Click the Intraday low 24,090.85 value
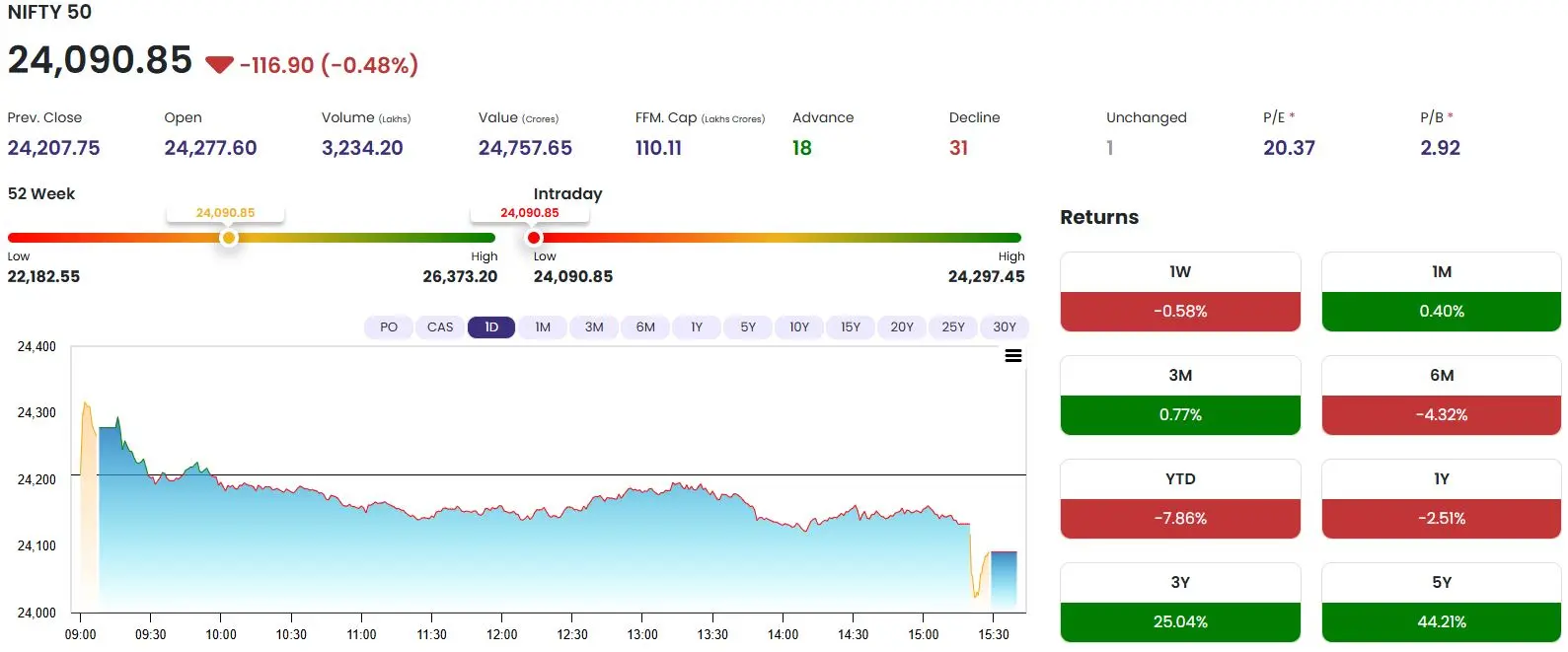The width and height of the screenshot is (1568, 652). tap(573, 277)
